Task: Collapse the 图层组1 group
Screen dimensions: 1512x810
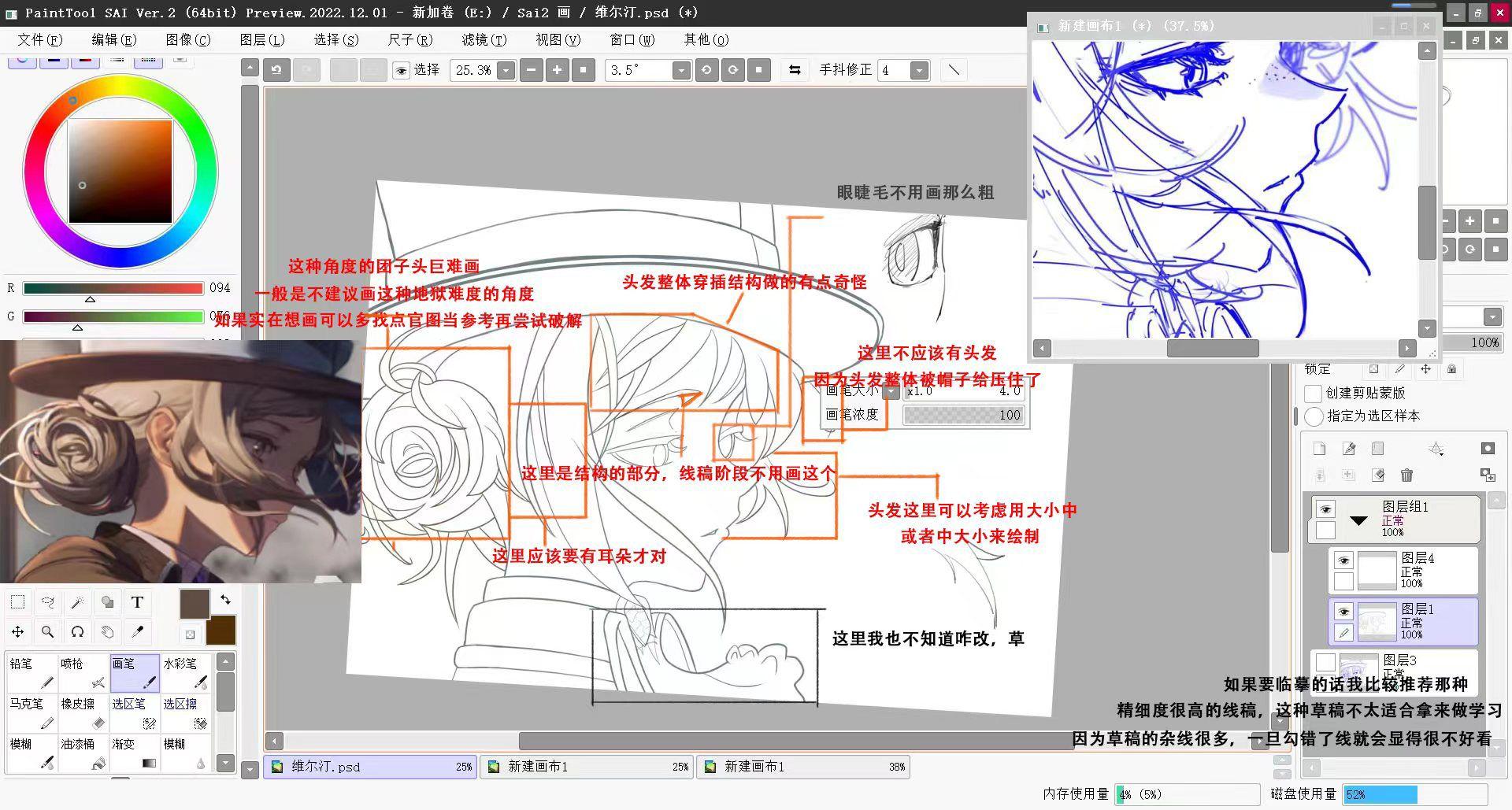Action: [1358, 520]
